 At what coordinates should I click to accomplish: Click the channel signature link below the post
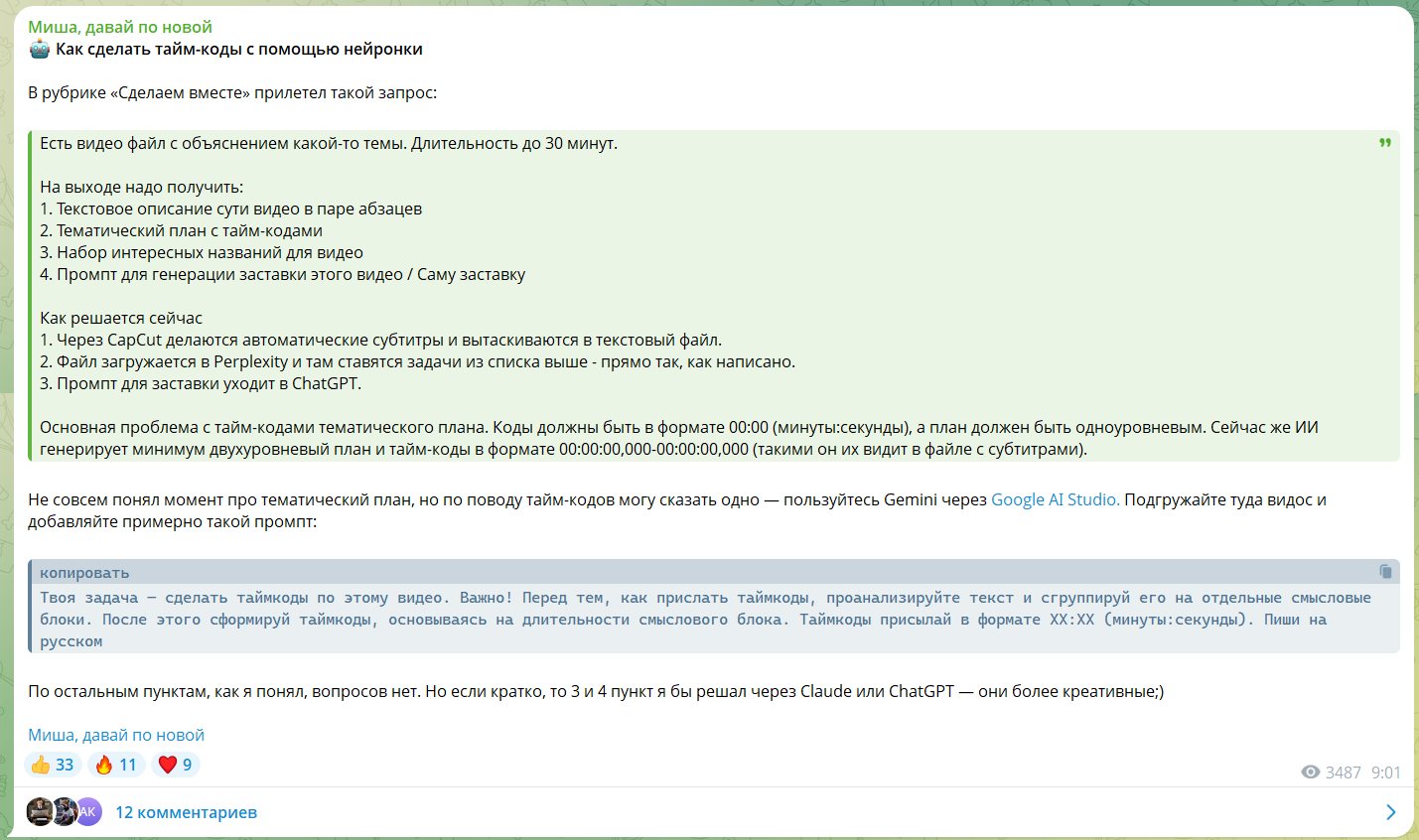click(116, 735)
